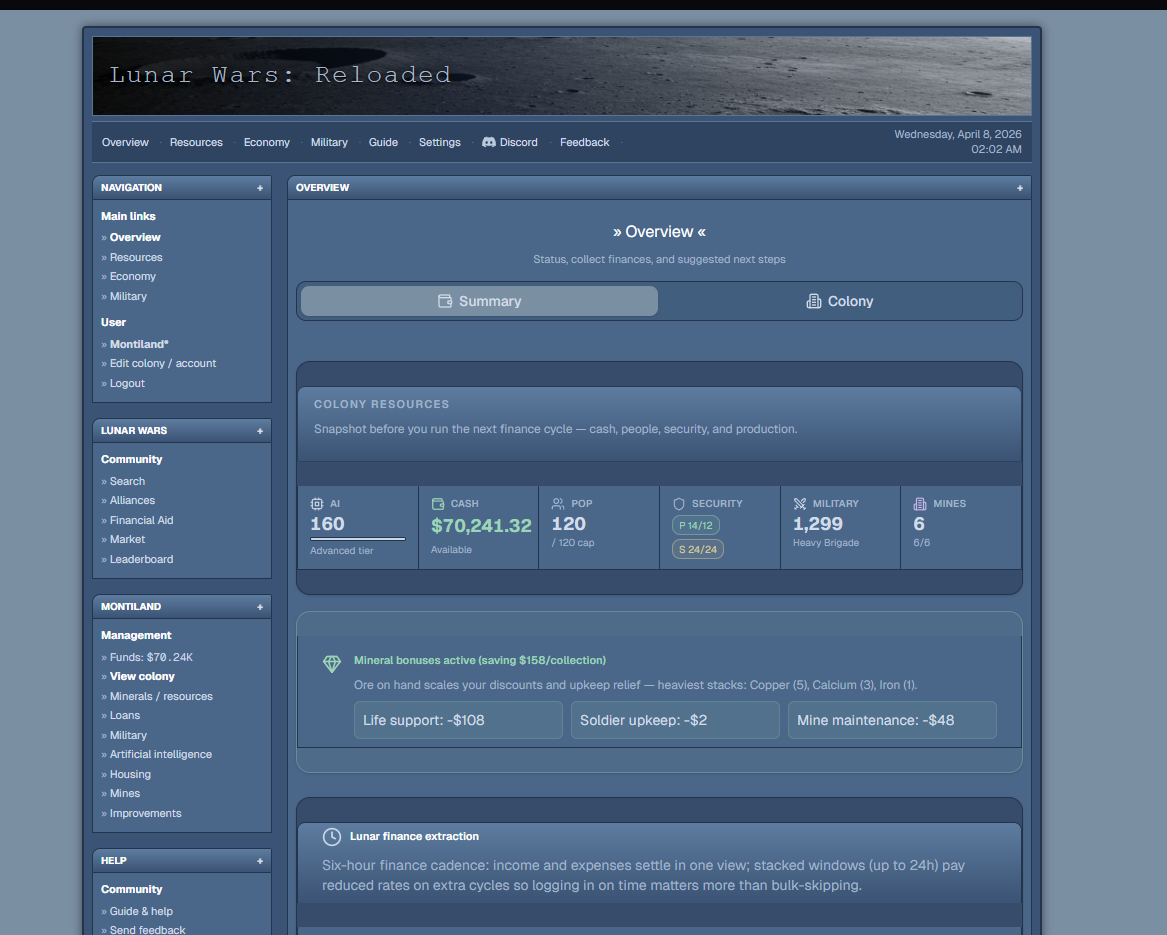Click the Mines building icon
1167x935 pixels.
(920, 504)
